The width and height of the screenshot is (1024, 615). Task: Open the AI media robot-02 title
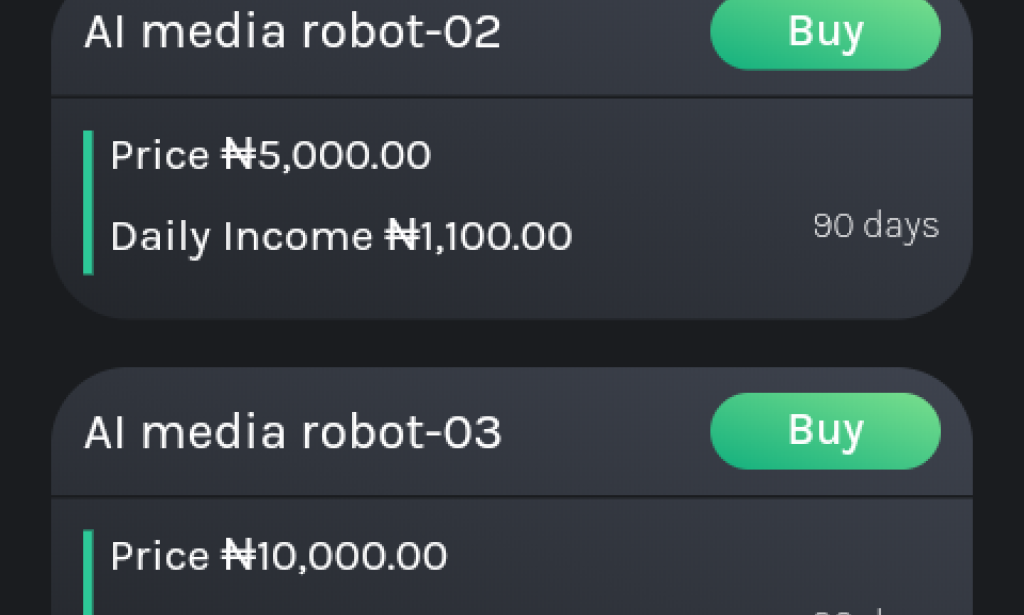pyautogui.click(x=292, y=32)
